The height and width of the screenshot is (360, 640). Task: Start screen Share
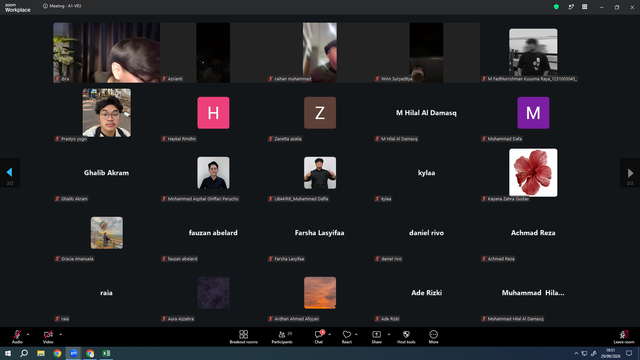(376, 337)
